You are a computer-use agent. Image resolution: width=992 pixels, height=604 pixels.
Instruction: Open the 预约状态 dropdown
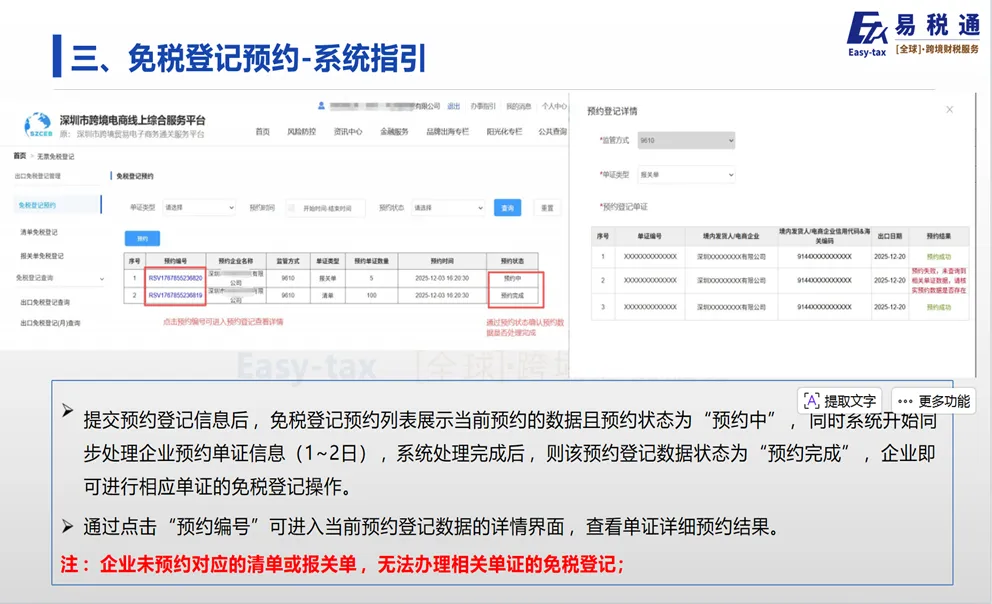pos(446,208)
